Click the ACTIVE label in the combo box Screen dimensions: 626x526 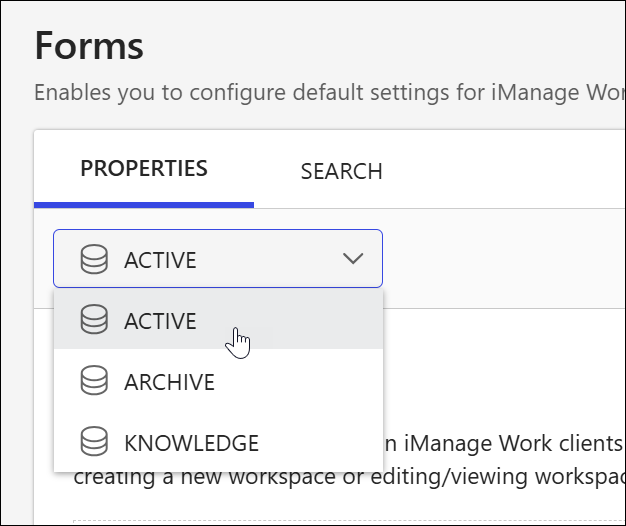(x=160, y=260)
